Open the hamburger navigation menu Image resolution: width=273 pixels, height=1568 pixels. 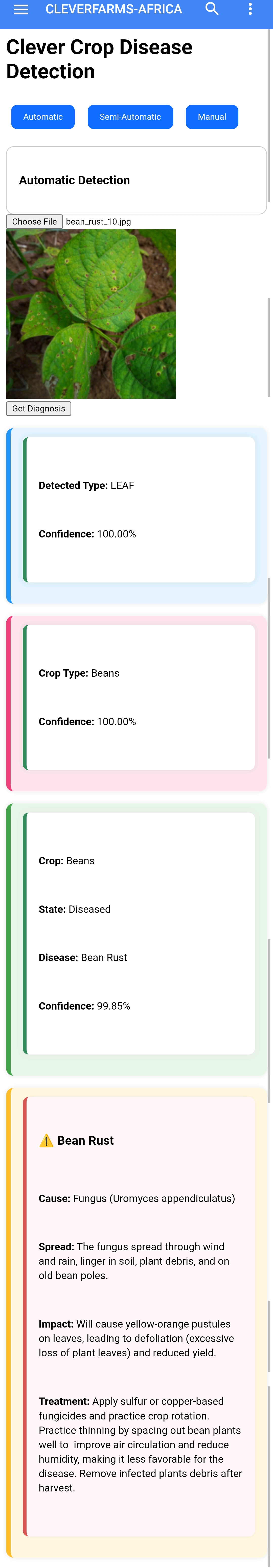point(20,10)
